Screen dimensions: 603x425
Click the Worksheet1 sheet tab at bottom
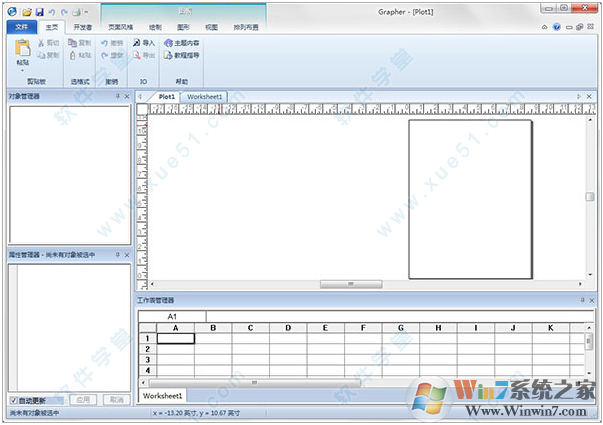point(162,395)
